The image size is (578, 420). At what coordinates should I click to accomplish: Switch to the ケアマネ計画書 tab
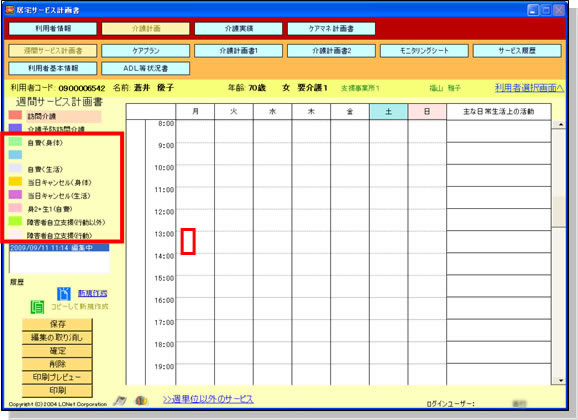tap(331, 28)
